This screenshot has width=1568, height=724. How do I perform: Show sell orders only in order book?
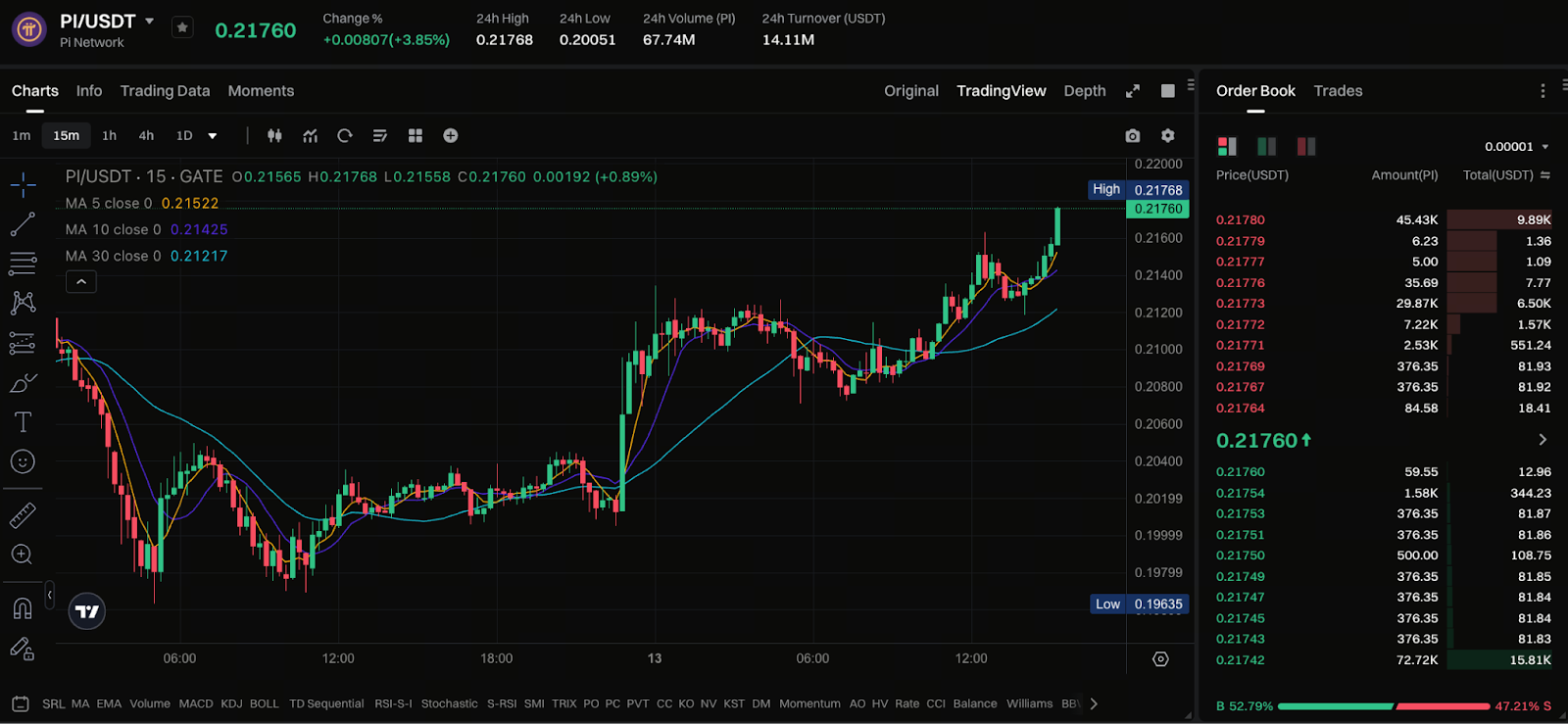tap(1305, 147)
